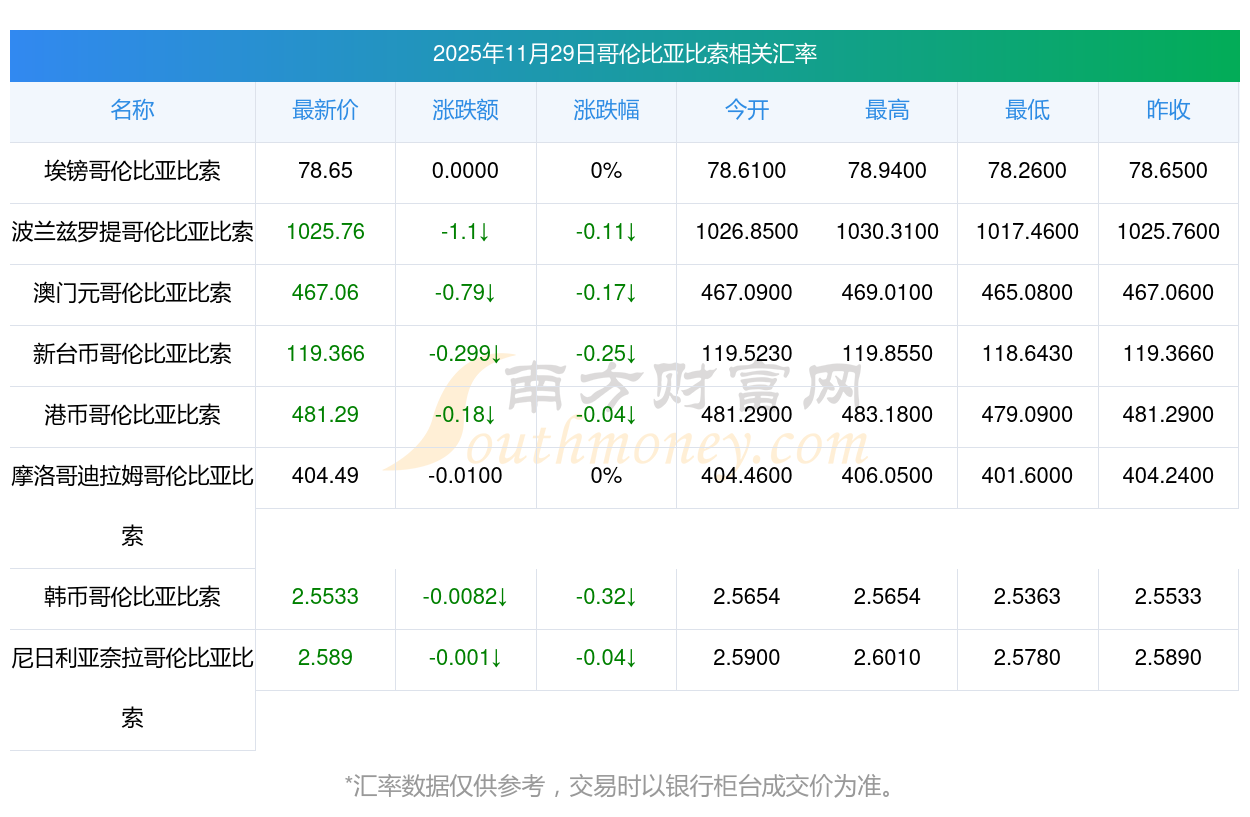Click the 最低 column header

[x=1027, y=110]
